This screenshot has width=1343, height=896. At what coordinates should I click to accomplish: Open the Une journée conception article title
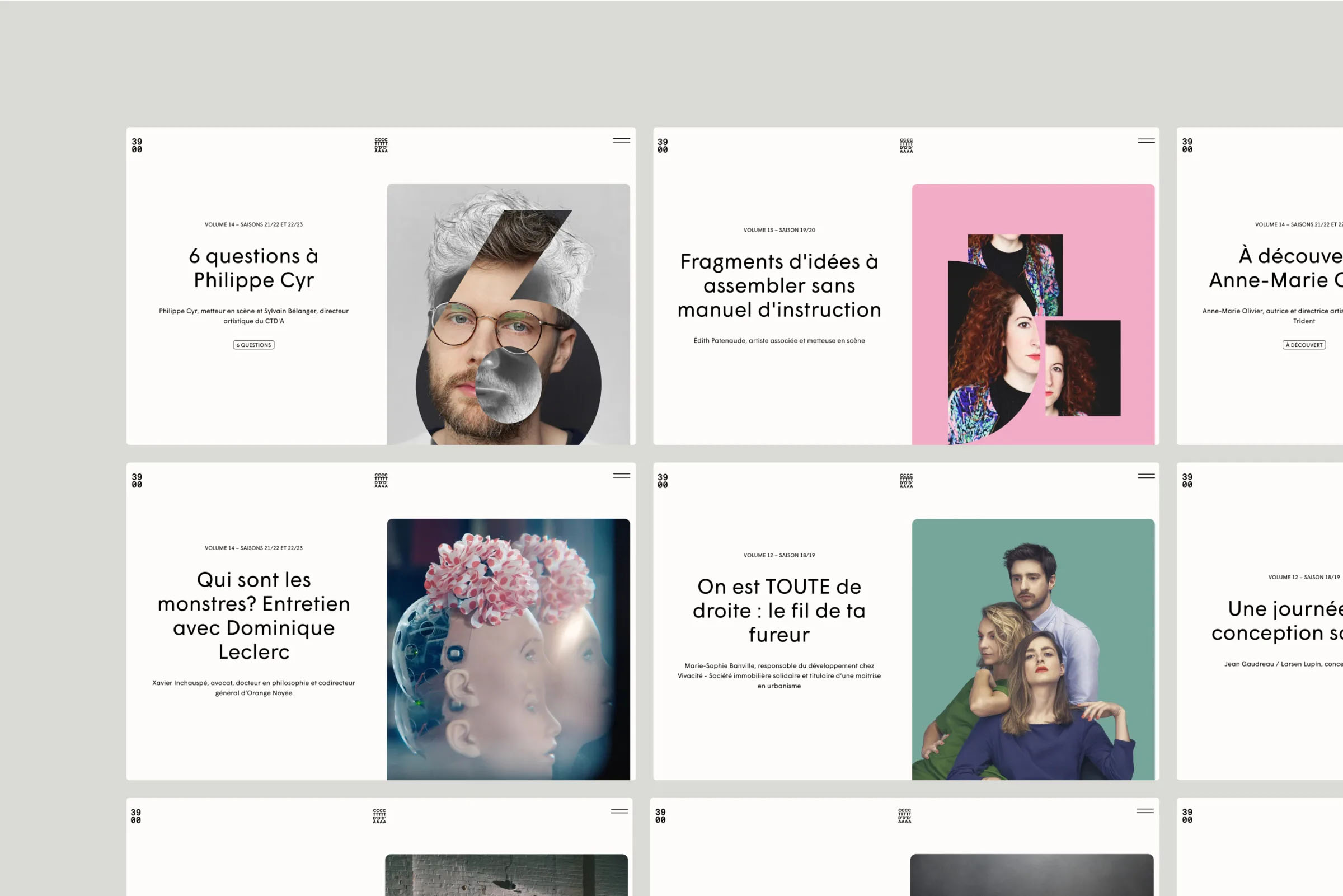[x=1278, y=621]
